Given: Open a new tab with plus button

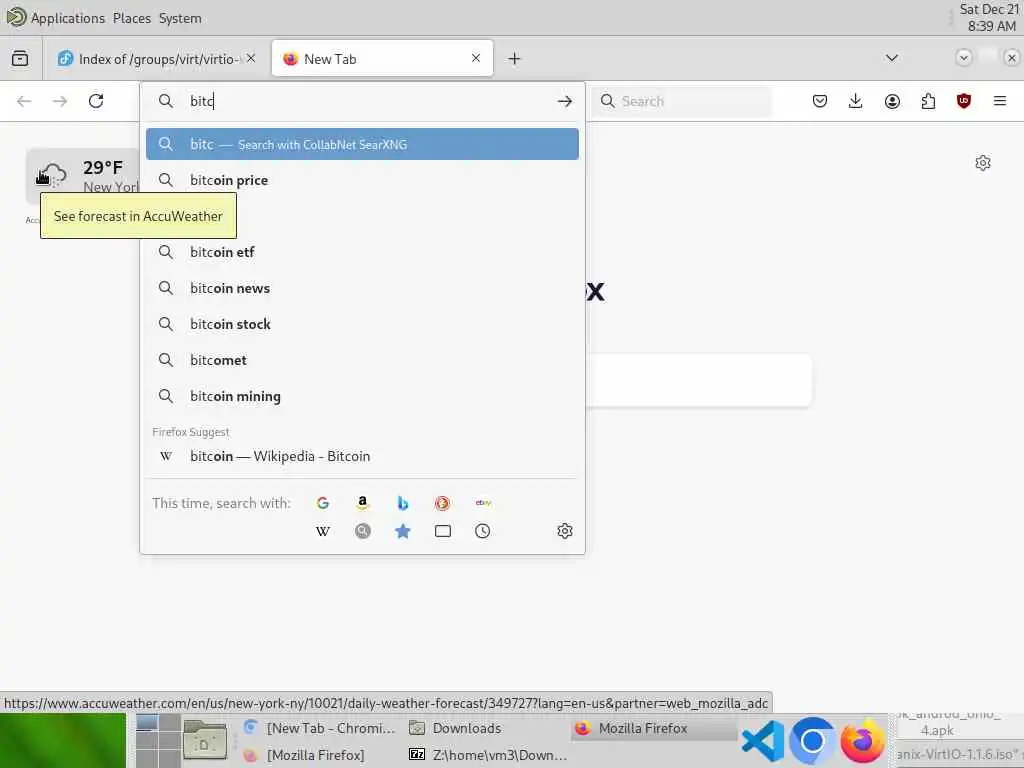Looking at the screenshot, I should (x=515, y=59).
